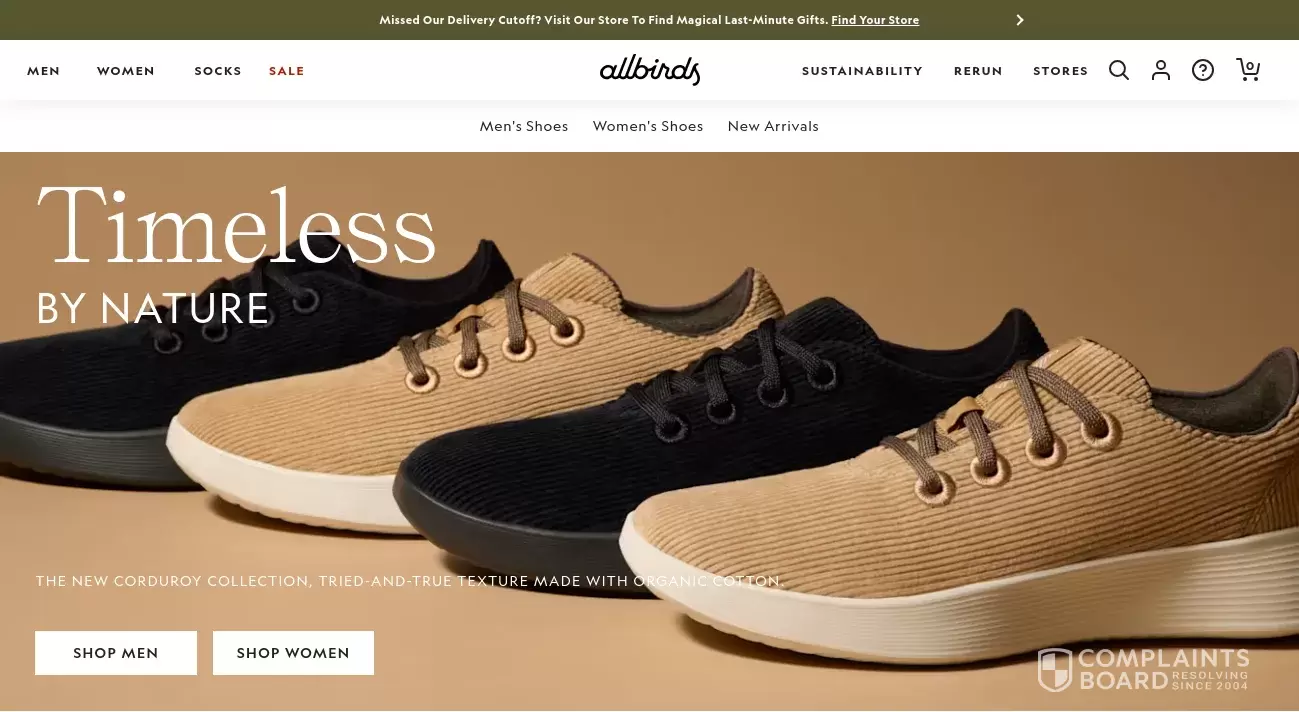The image size is (1299, 712).
Task: Click the help question mark icon
Action: point(1203,70)
